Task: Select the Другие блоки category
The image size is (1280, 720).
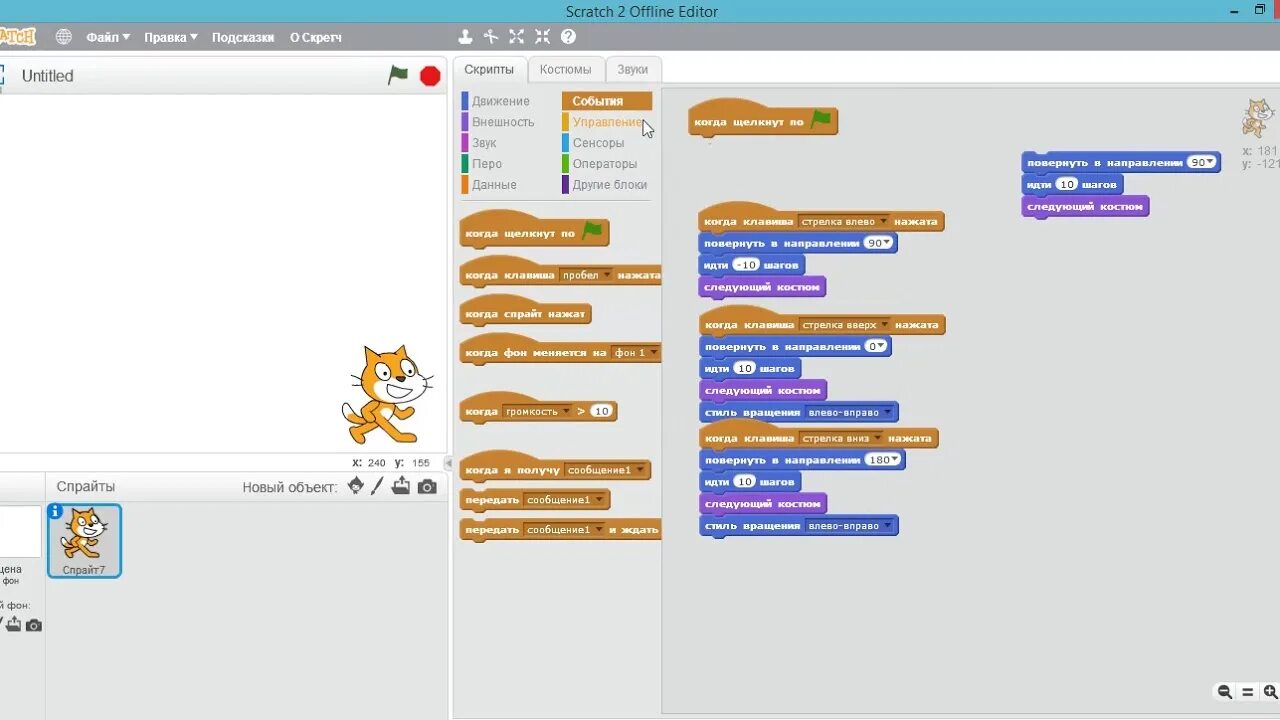Action: 609,185
